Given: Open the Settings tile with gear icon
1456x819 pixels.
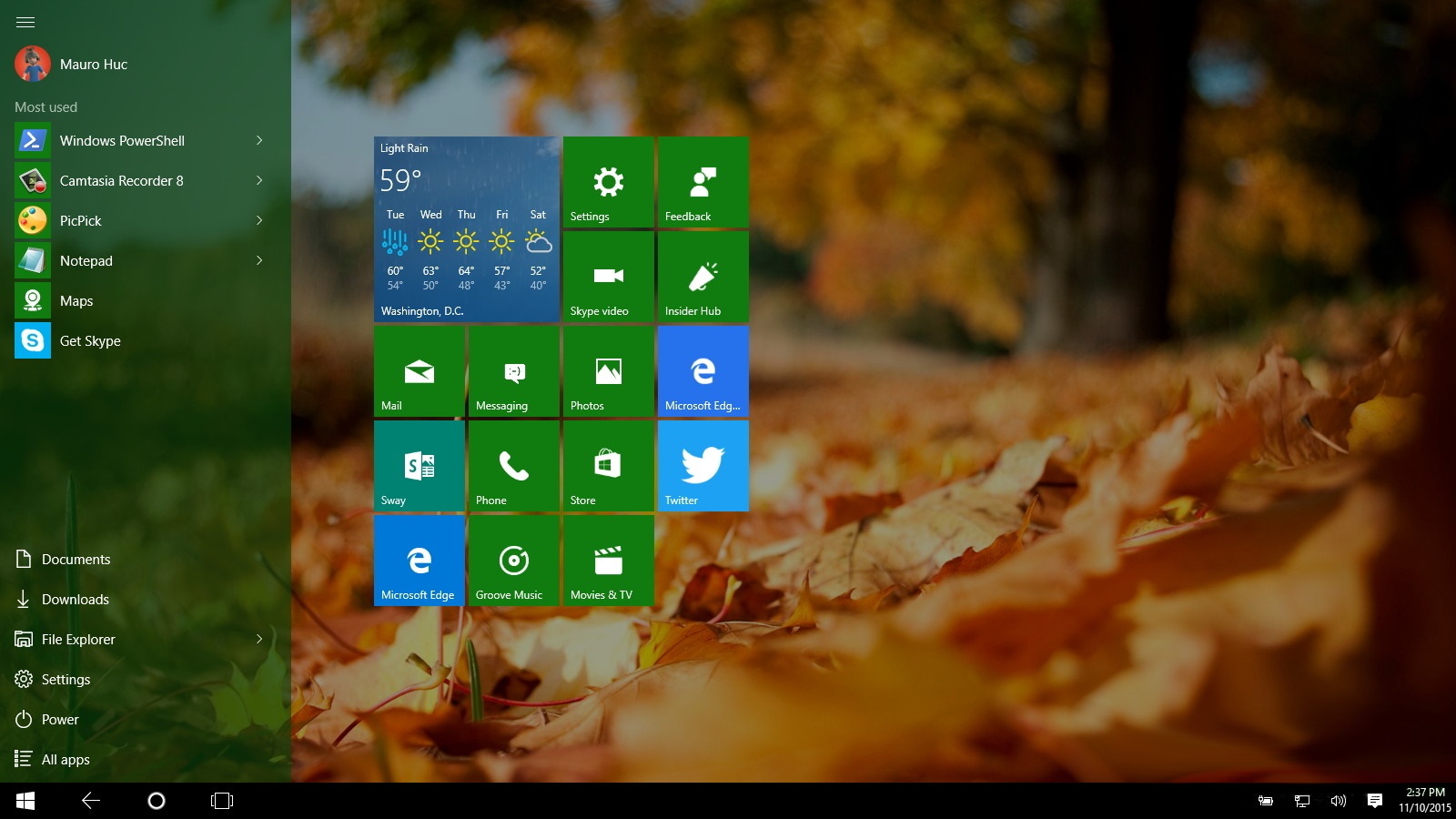Looking at the screenshot, I should coord(608,182).
